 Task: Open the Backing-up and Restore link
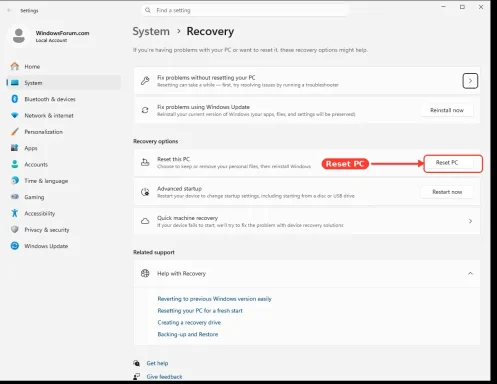[x=188, y=334]
